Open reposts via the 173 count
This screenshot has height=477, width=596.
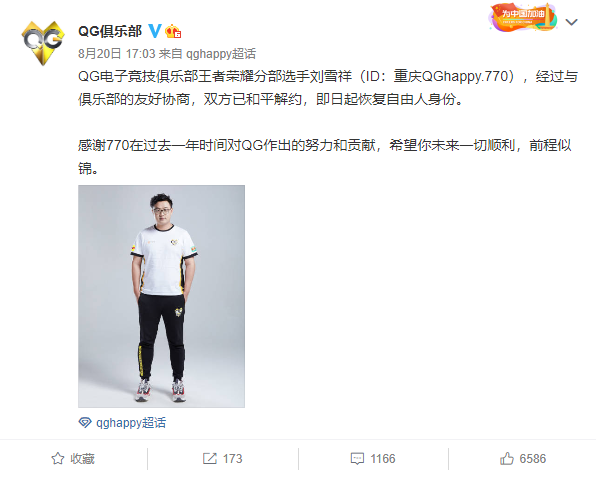pos(232,459)
